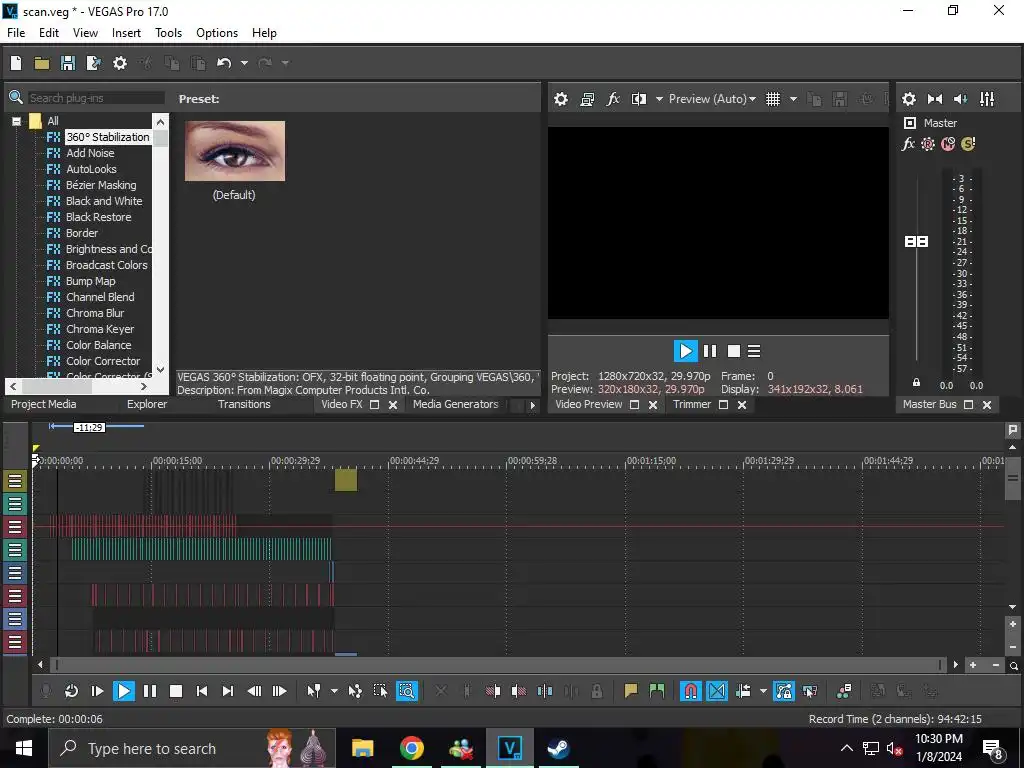Open video preview project settings gear

pyautogui.click(x=561, y=99)
